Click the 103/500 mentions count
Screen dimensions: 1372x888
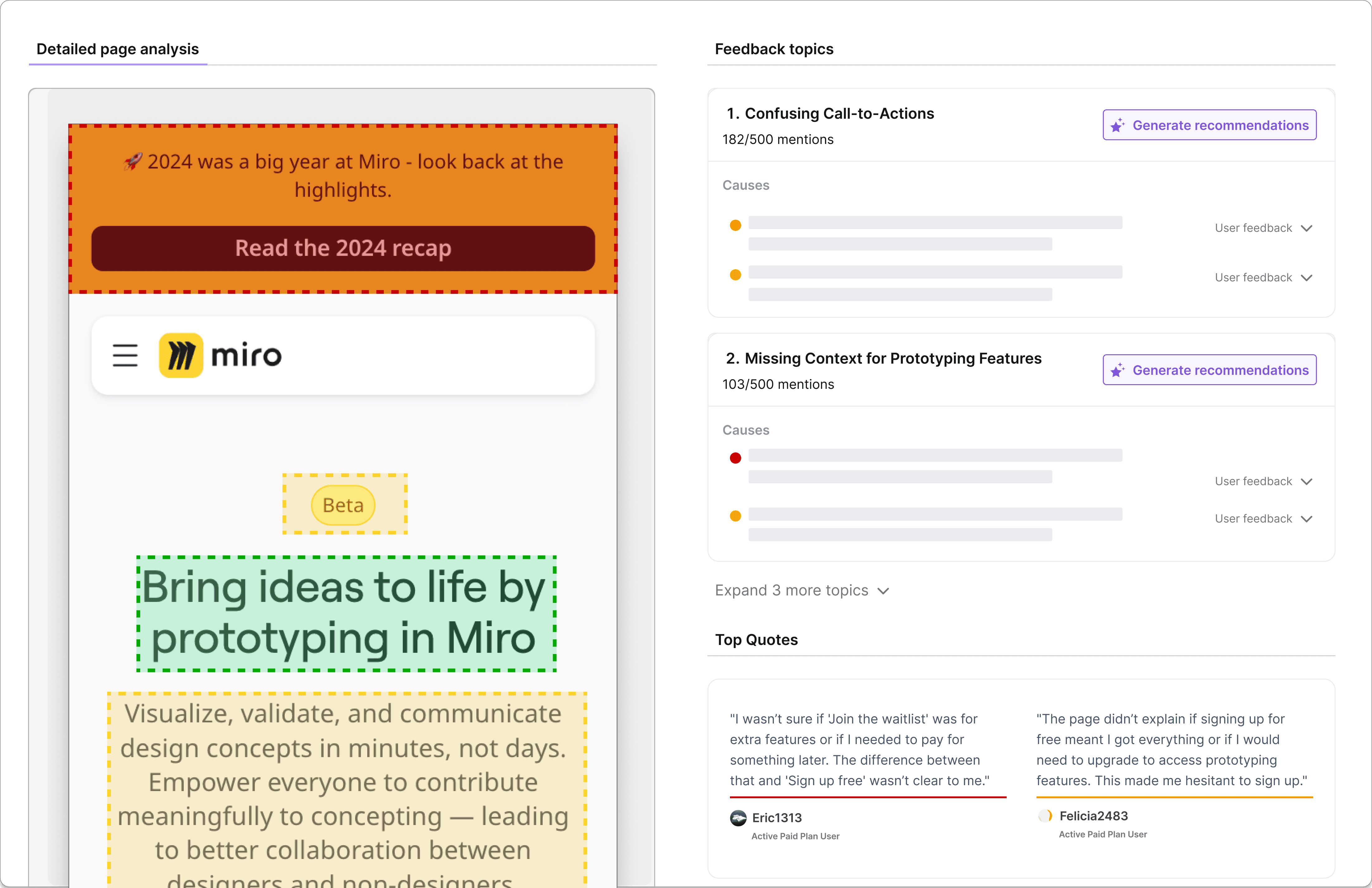click(778, 384)
